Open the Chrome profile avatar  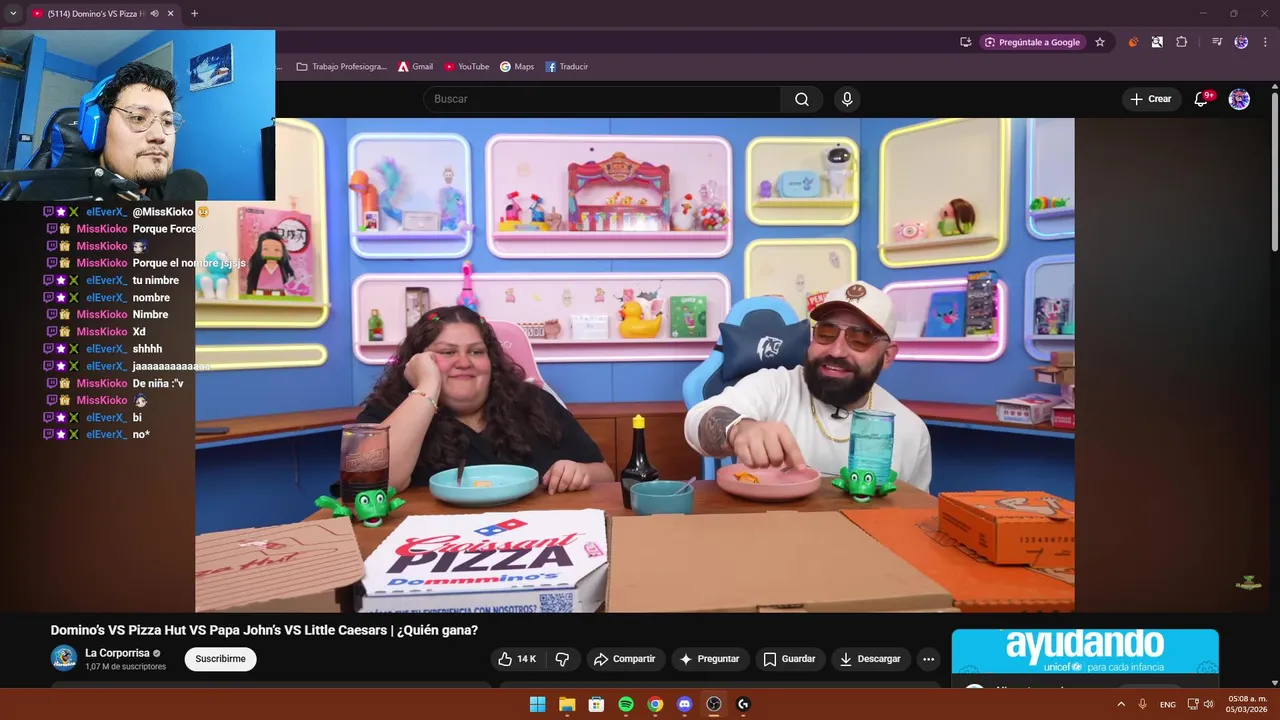(x=1241, y=42)
